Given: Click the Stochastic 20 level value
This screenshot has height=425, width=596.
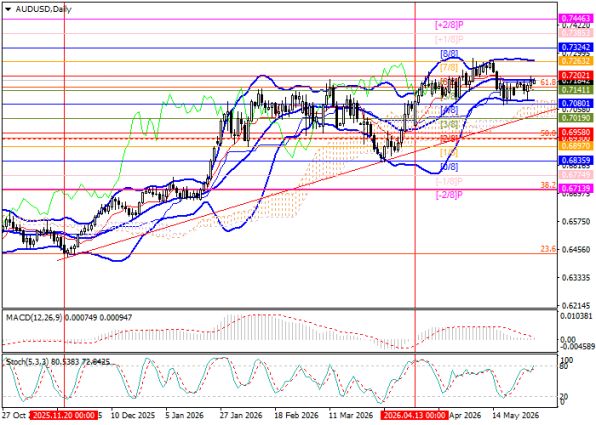Looking at the screenshot, I should [x=563, y=397].
